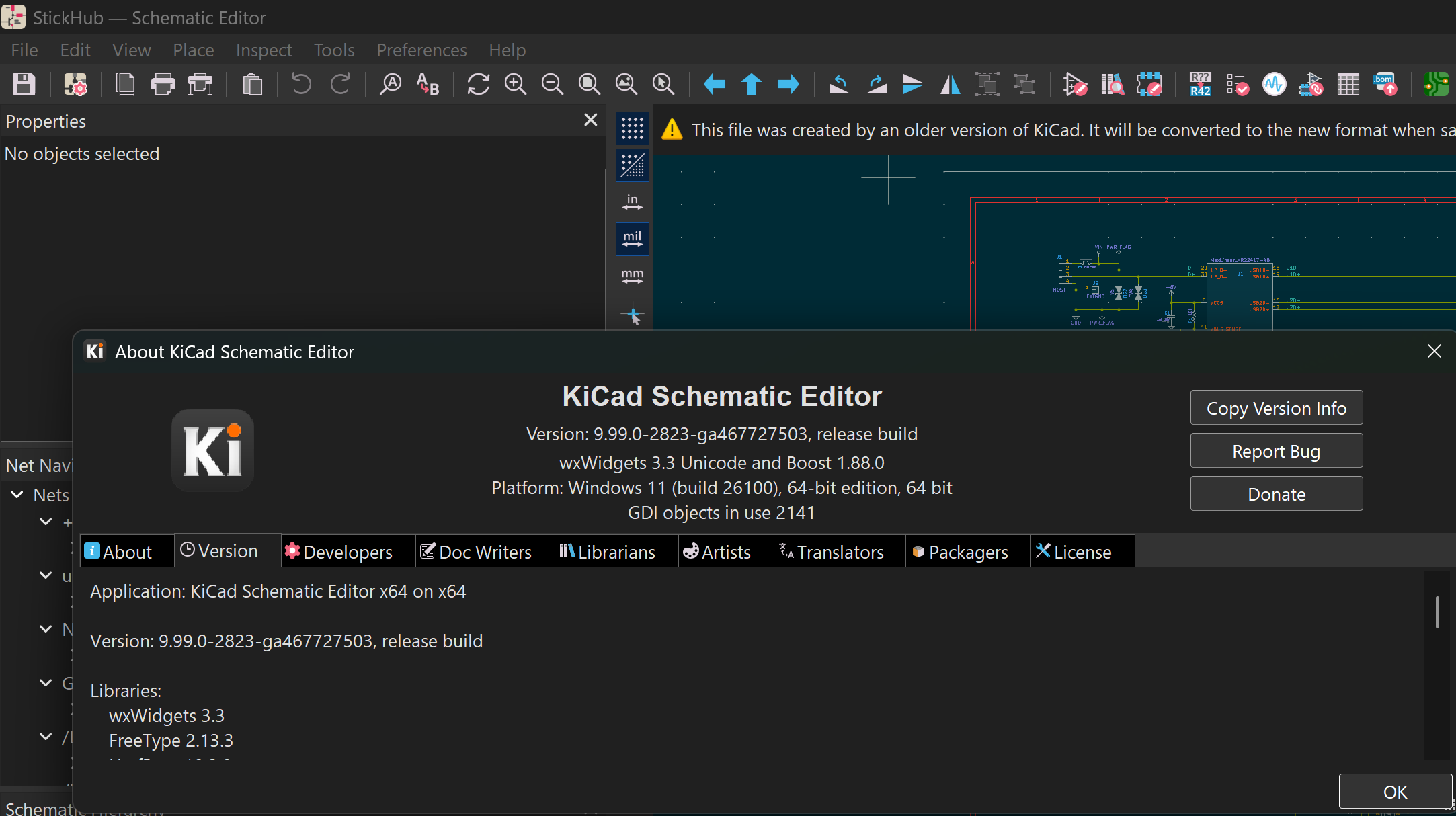Collapse the Nets tree node

(x=17, y=495)
